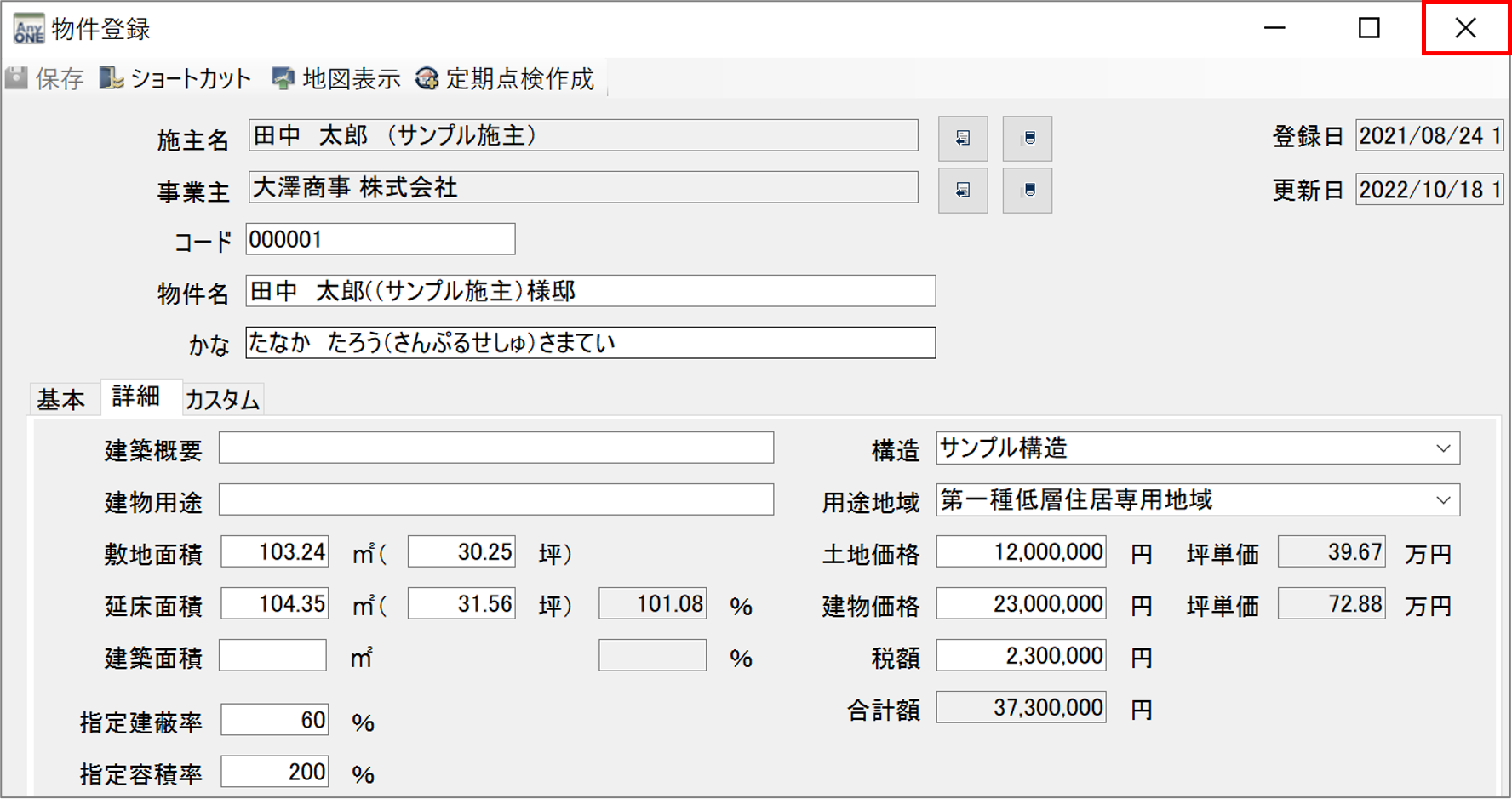Viewport: 1512px width, 799px height.
Task: Click the 保存 save icon in toolbar
Action: coord(44,79)
